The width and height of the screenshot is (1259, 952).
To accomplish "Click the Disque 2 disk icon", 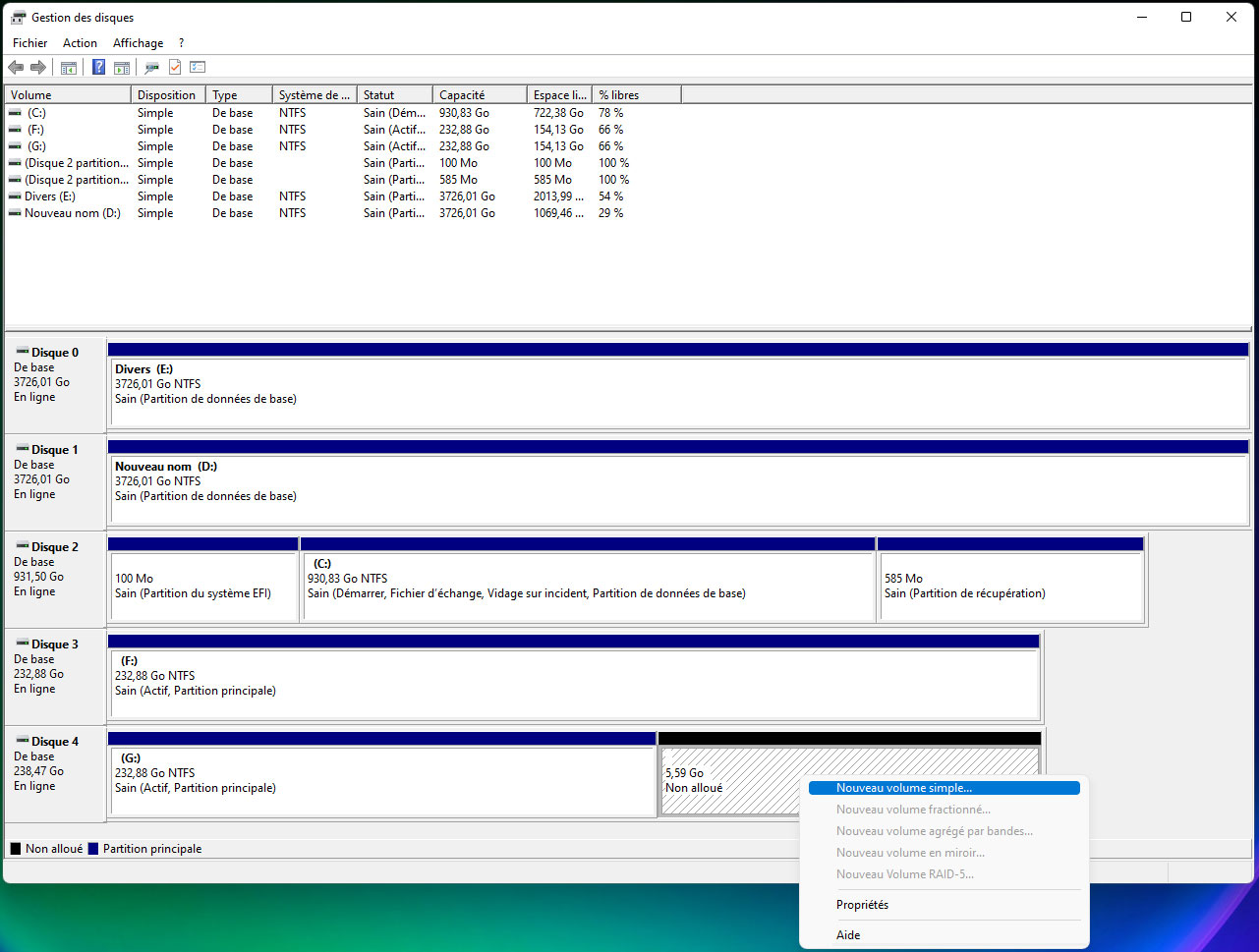I will 22,546.
